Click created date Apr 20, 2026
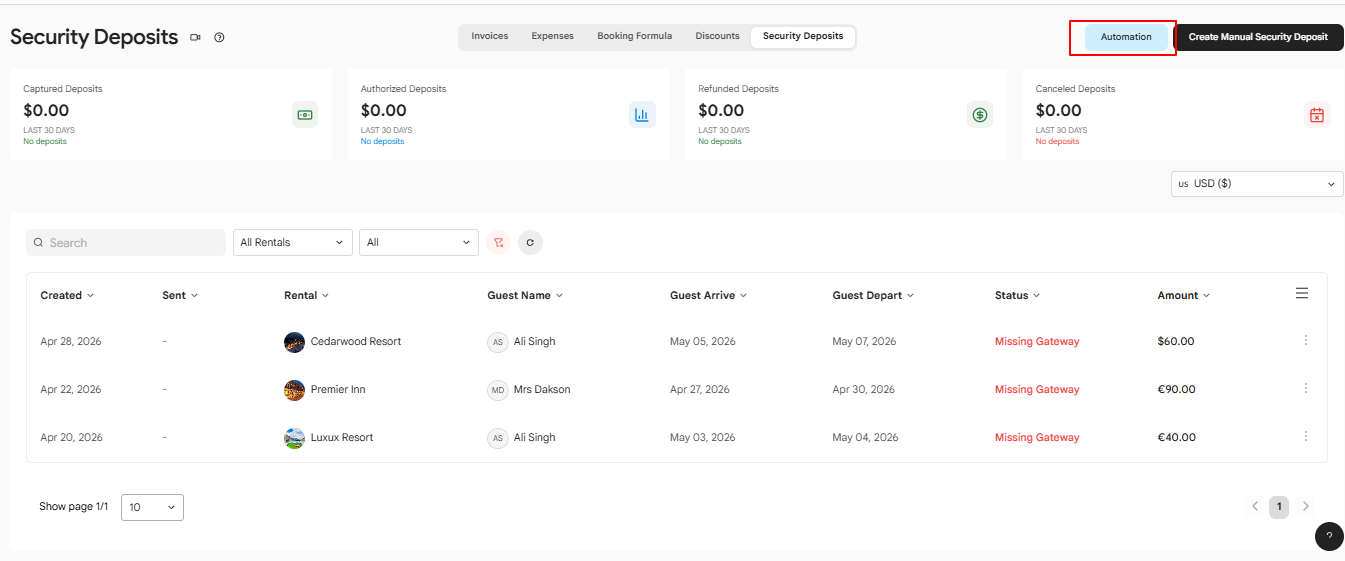Viewport: 1345px width, 561px height. tap(71, 437)
